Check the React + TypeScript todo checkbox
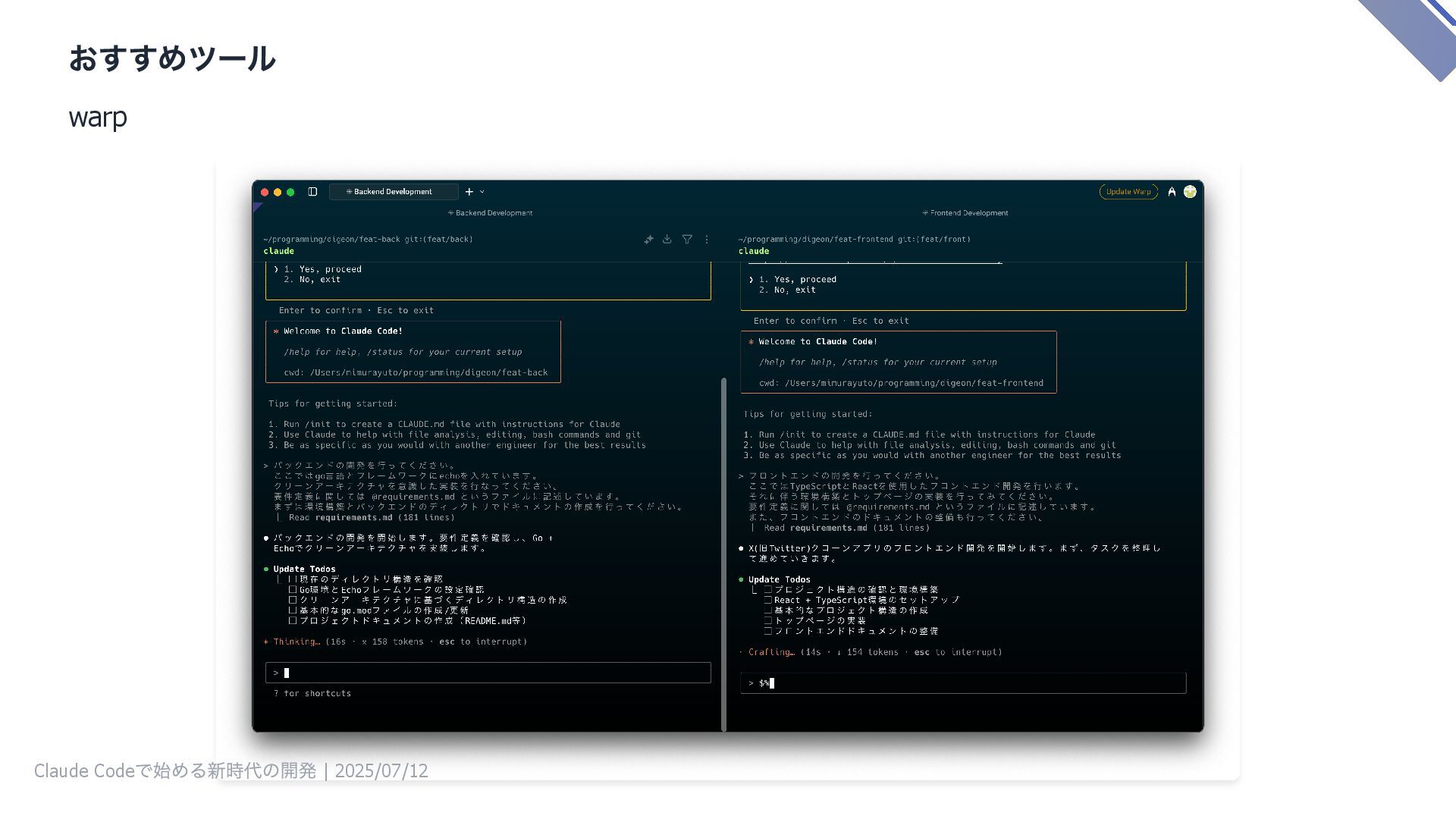Screen dimensions: 1456x819 click(x=768, y=600)
